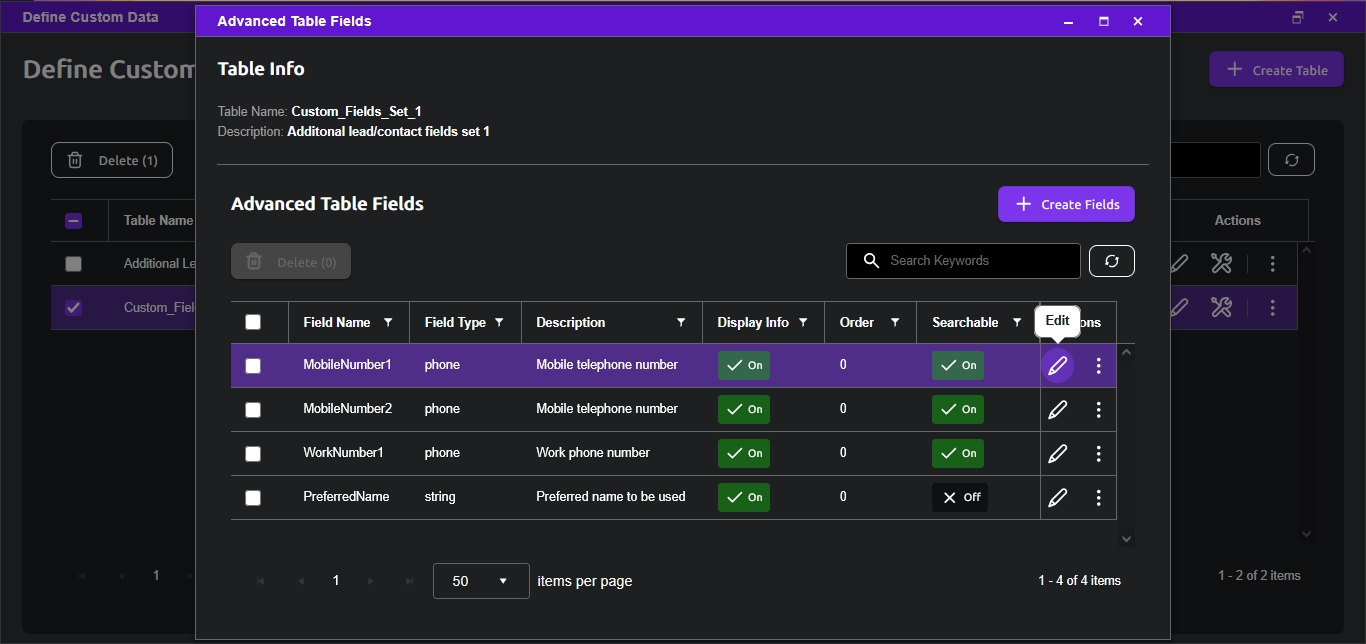Image resolution: width=1366 pixels, height=644 pixels.
Task: Filter the Display Info column
Action: pyautogui.click(x=803, y=323)
